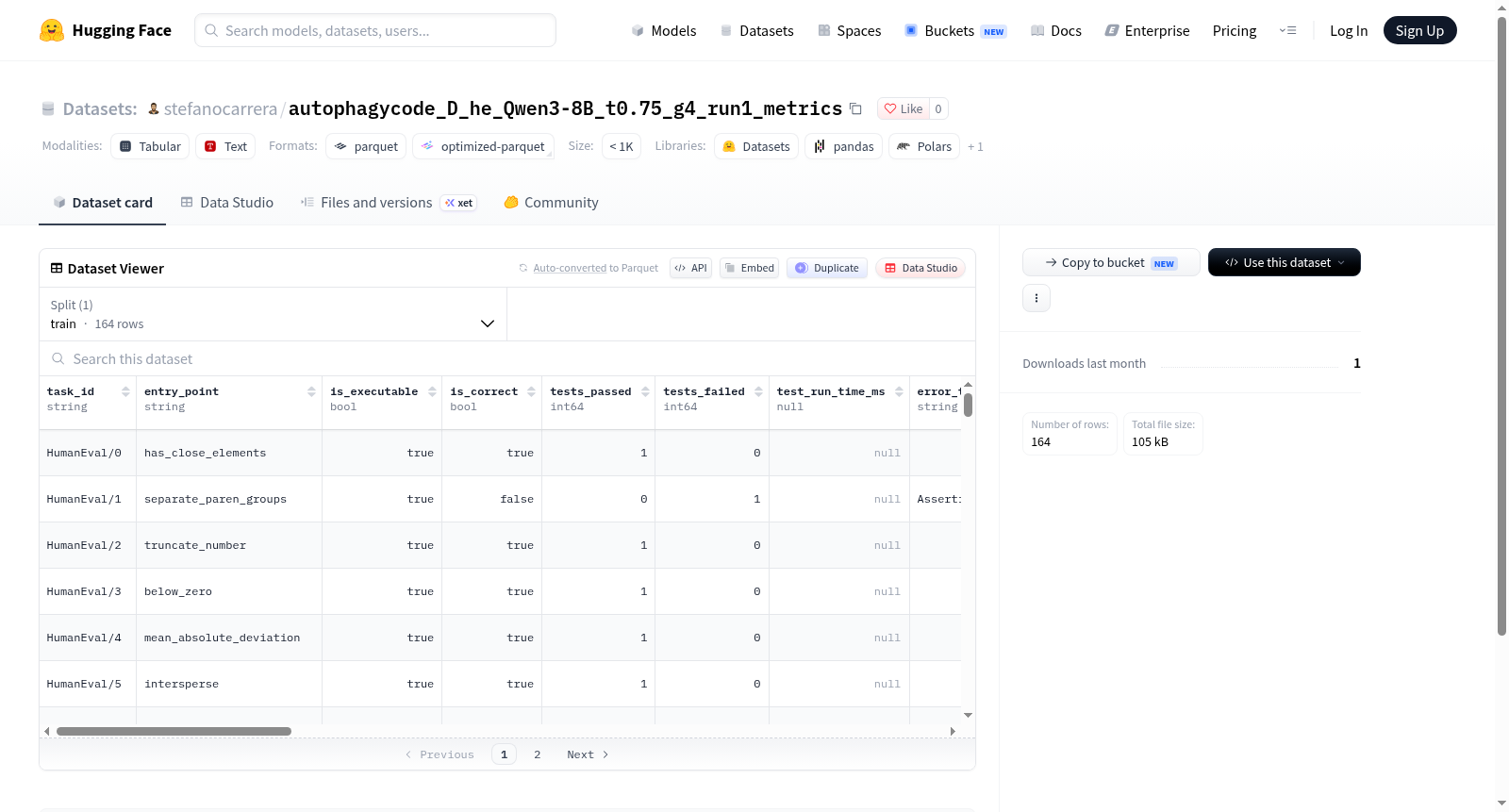Click the pandas library tag

point(844,146)
